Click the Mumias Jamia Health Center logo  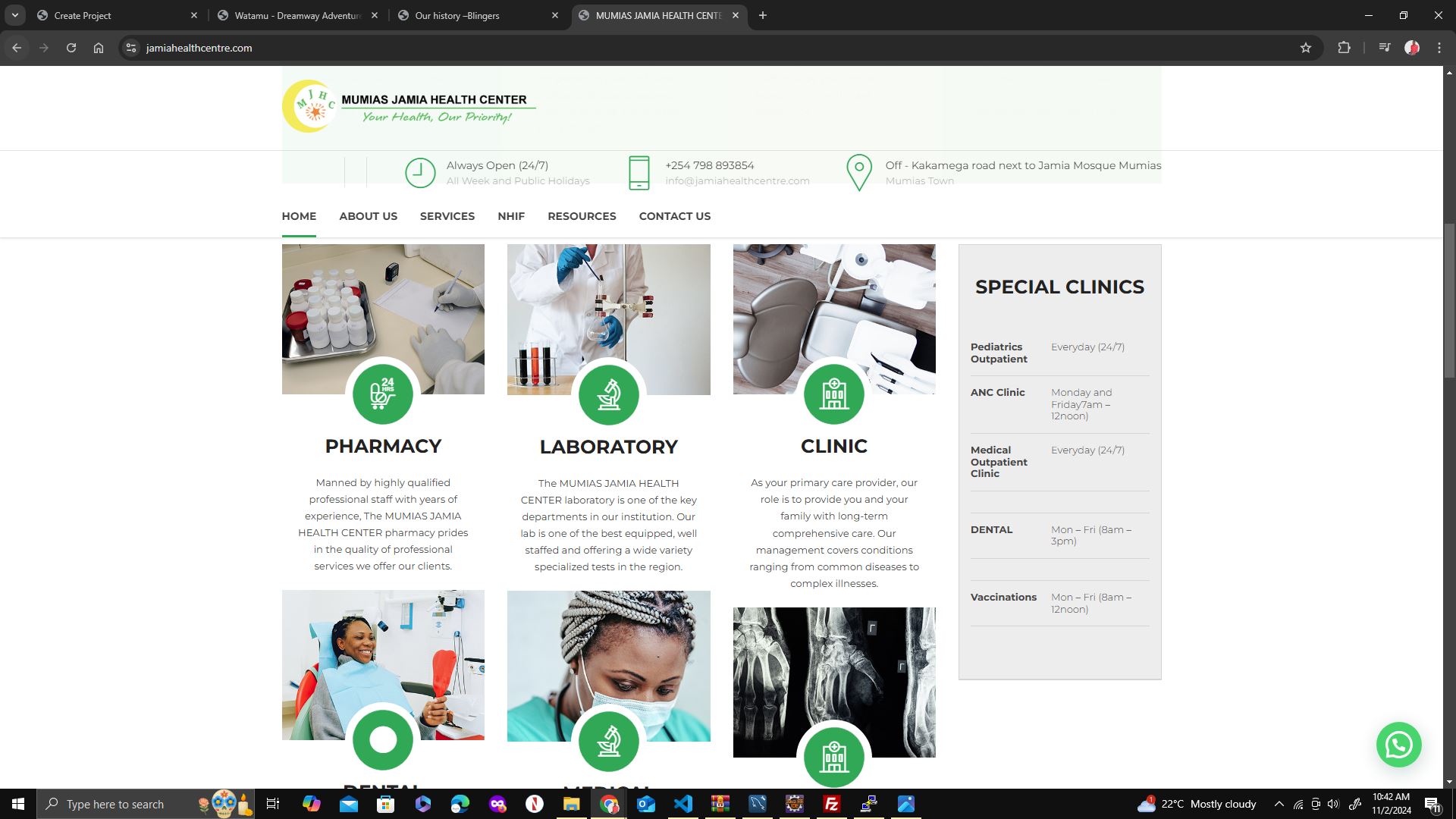coord(409,107)
